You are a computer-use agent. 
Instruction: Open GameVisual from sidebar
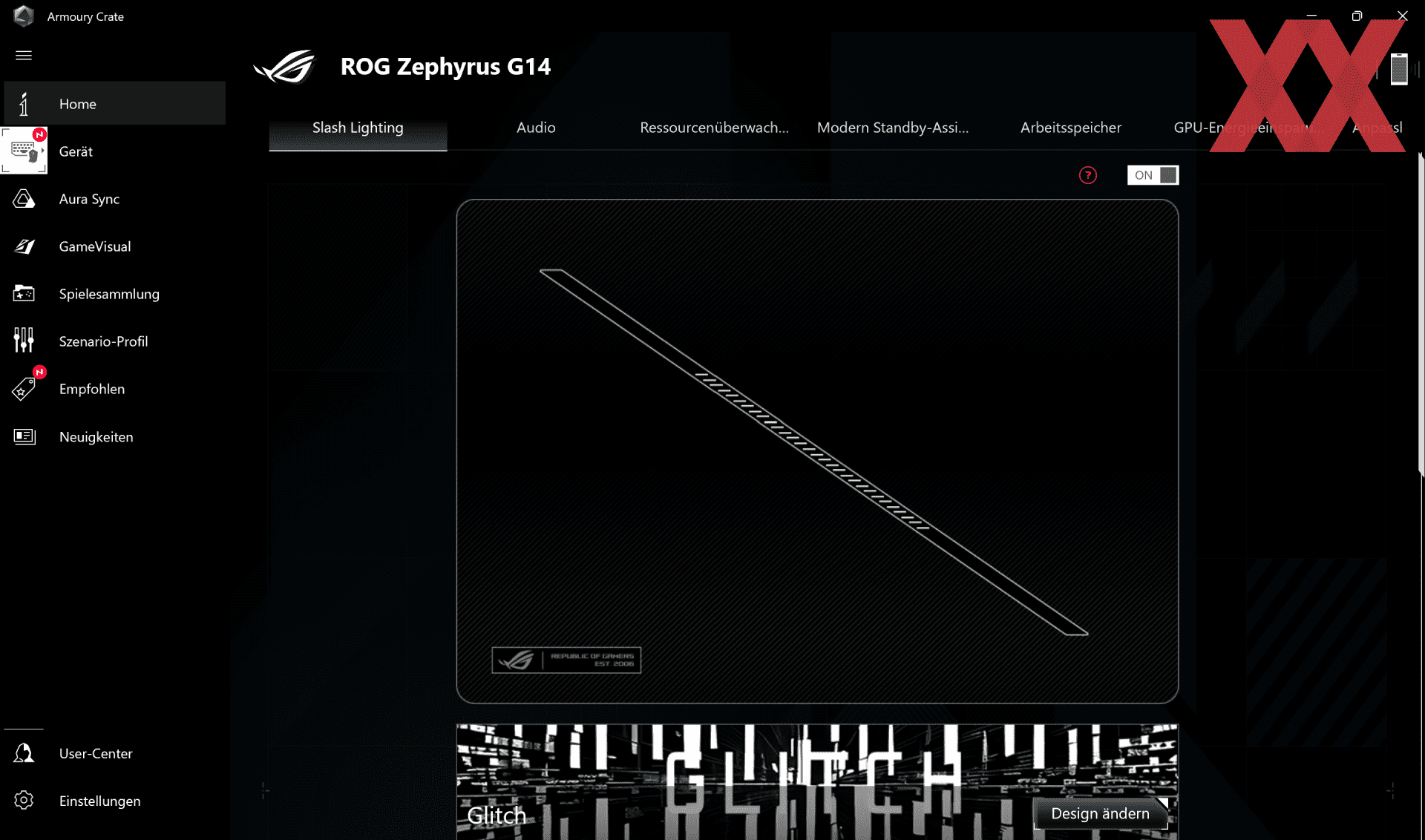tap(114, 246)
